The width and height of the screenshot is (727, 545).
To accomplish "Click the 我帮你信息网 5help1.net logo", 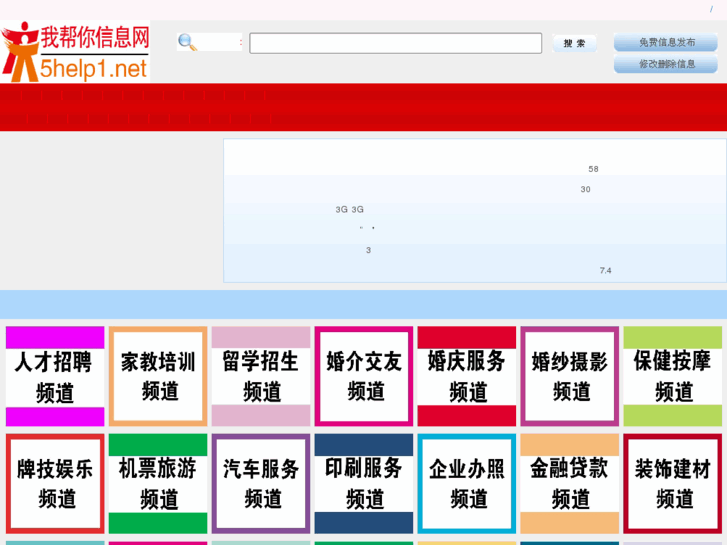I will coord(75,51).
